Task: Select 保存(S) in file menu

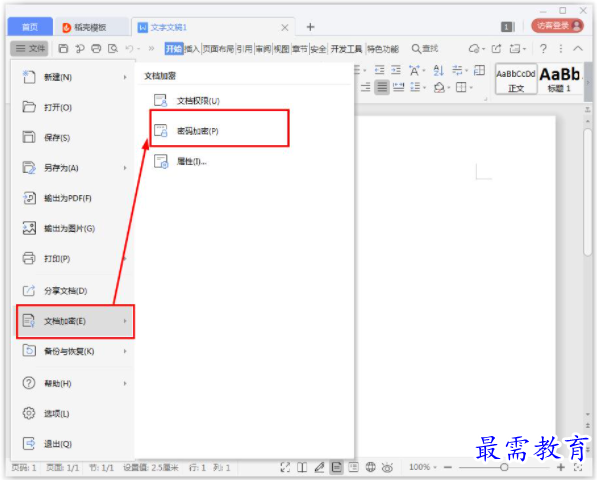Action: point(73,137)
